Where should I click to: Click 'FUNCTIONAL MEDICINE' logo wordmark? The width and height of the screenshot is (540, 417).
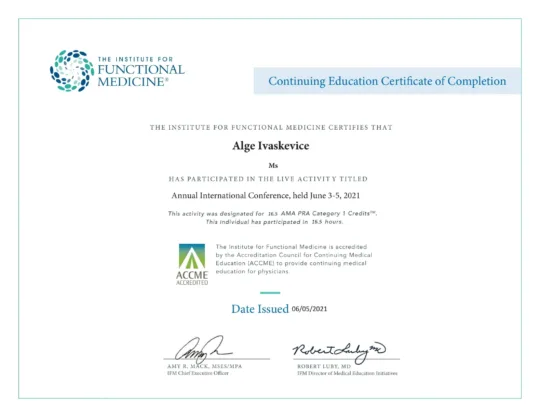141,75
